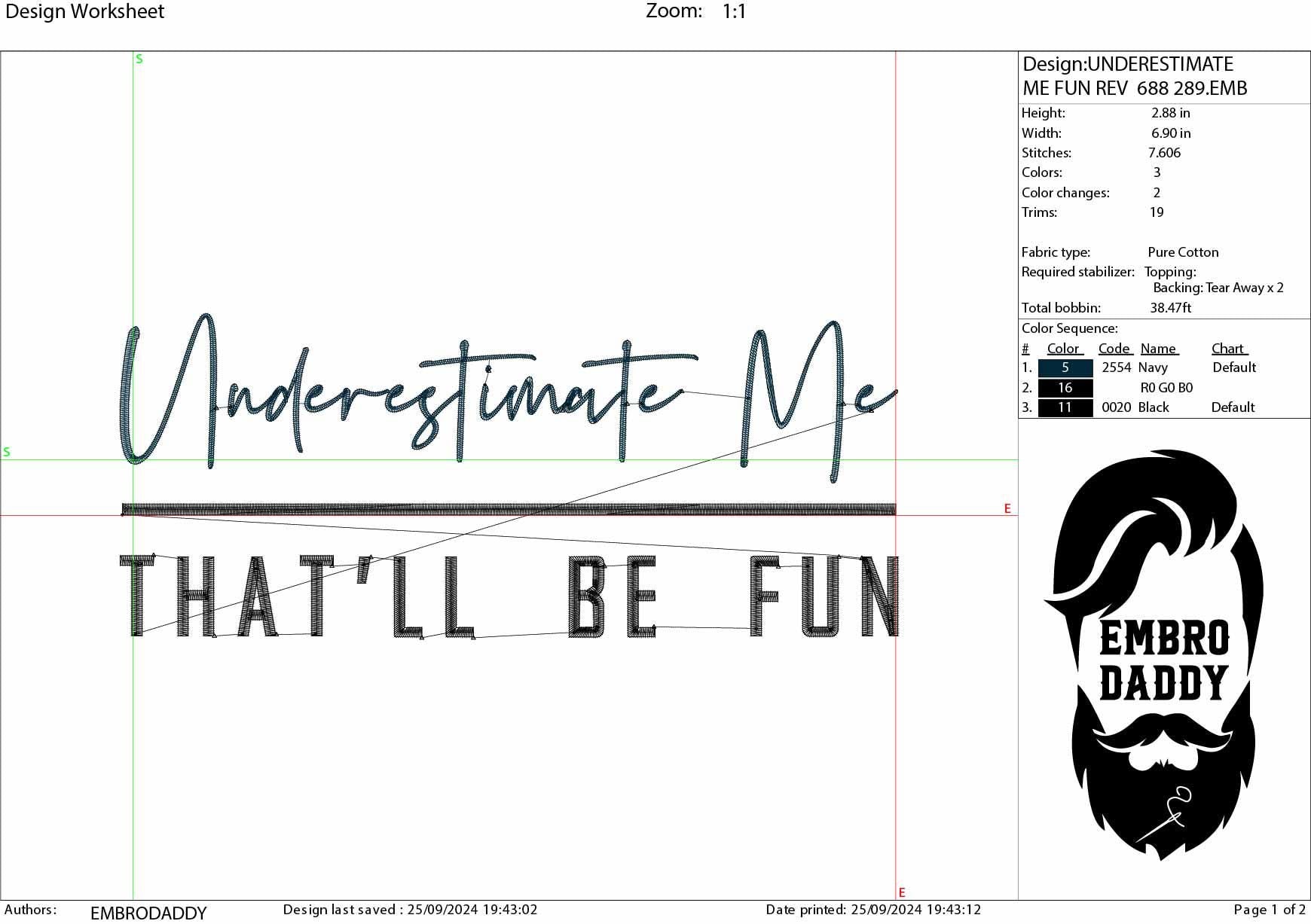Click the thread code '0020'
Image resolution: width=1311 pixels, height=924 pixels.
coord(1117,407)
